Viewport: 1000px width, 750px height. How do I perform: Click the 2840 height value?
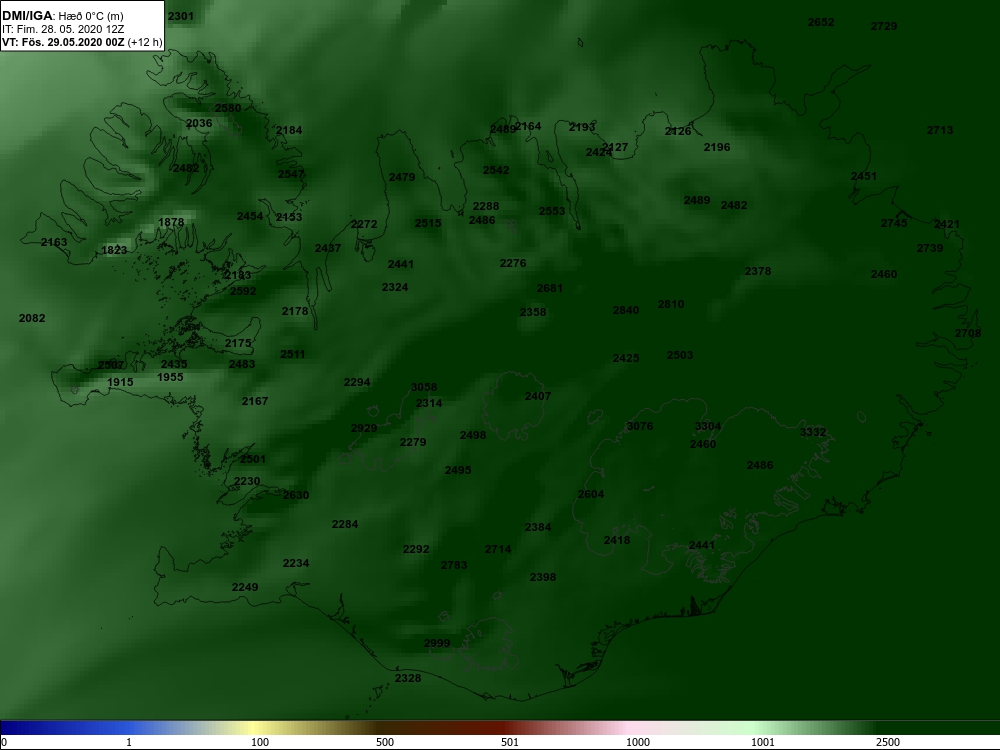tap(626, 310)
